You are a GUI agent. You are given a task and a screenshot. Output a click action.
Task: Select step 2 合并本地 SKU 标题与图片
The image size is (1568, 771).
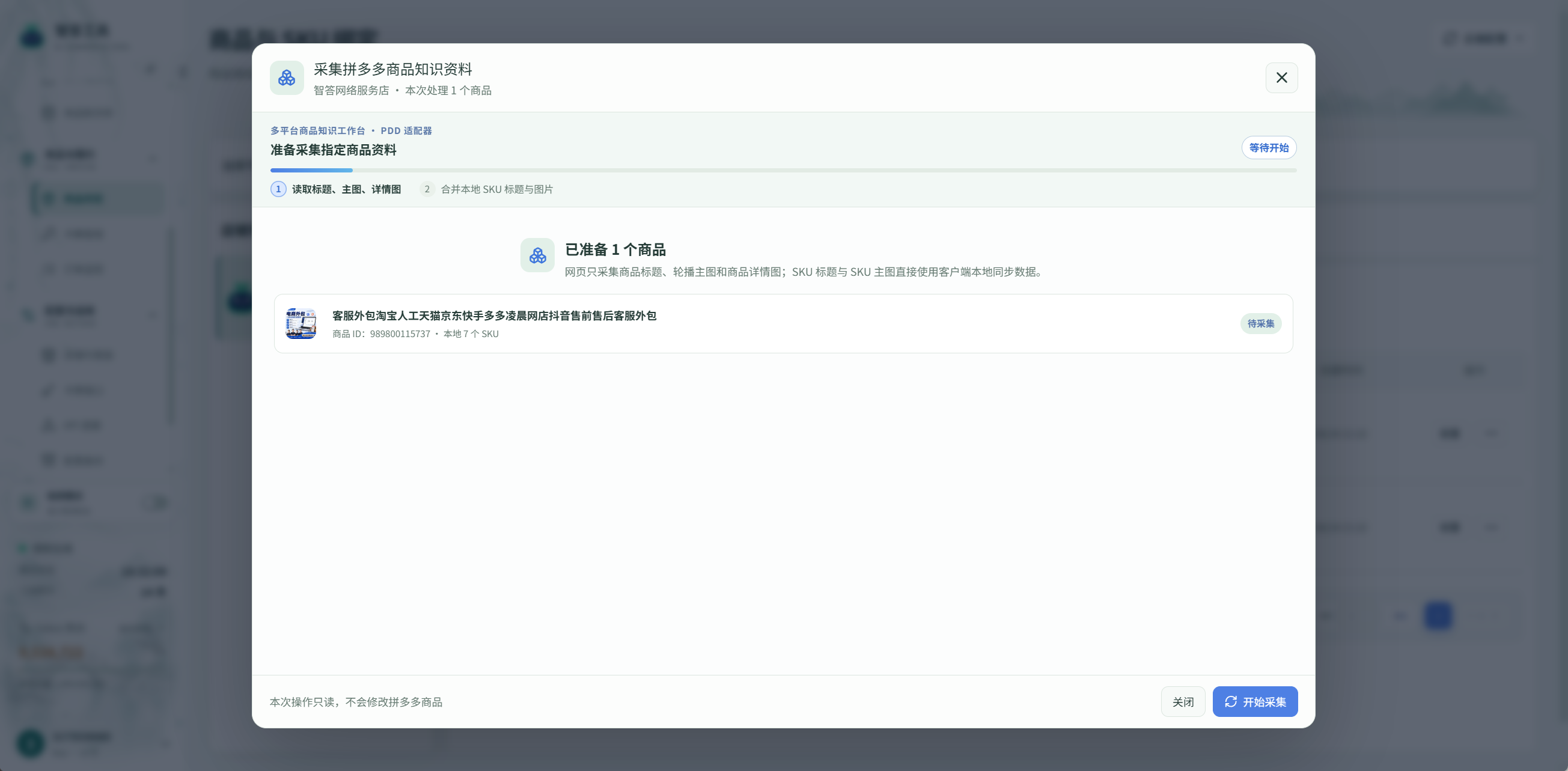pyautogui.click(x=486, y=189)
